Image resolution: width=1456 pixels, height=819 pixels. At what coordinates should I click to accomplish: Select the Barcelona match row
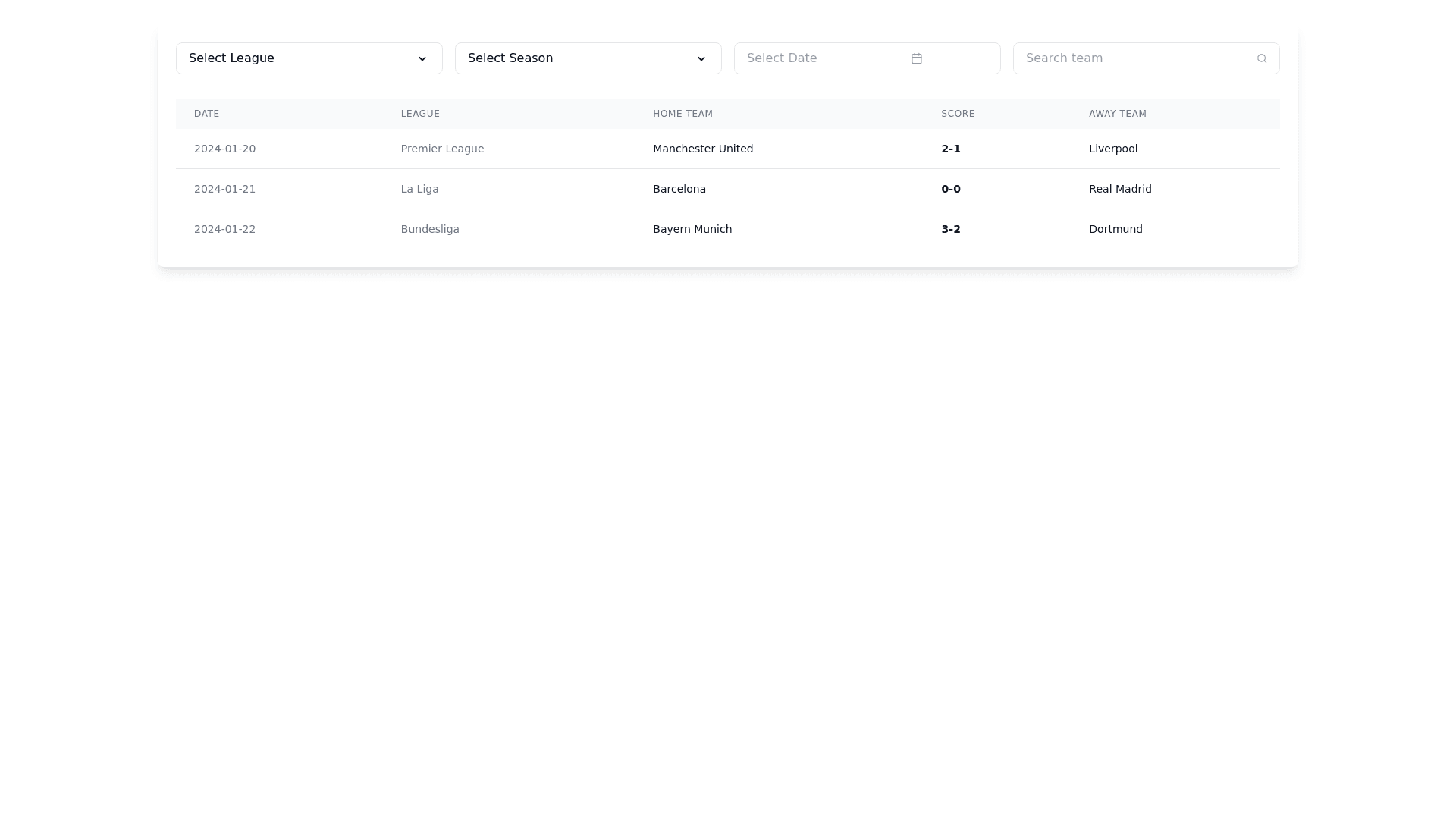pyautogui.click(x=679, y=189)
